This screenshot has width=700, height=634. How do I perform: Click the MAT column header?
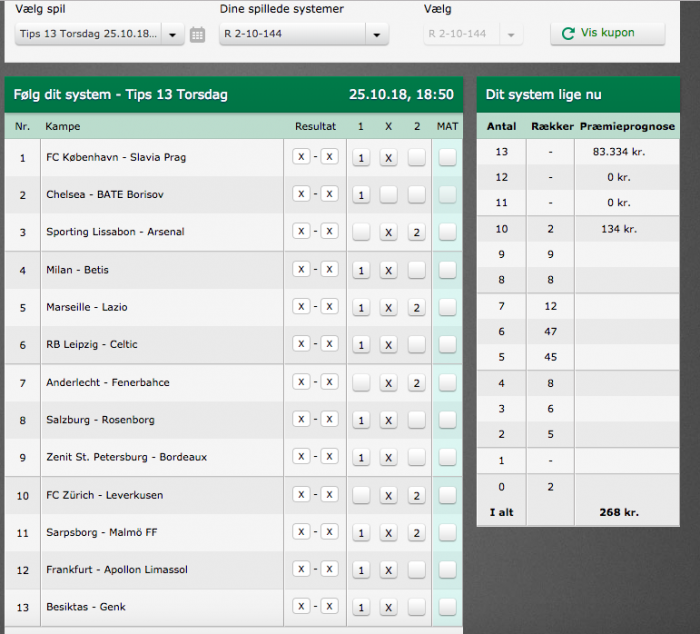[447, 126]
